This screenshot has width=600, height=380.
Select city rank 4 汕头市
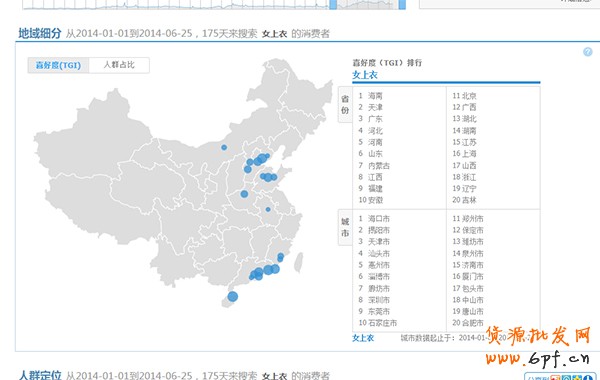pyautogui.click(x=374, y=253)
